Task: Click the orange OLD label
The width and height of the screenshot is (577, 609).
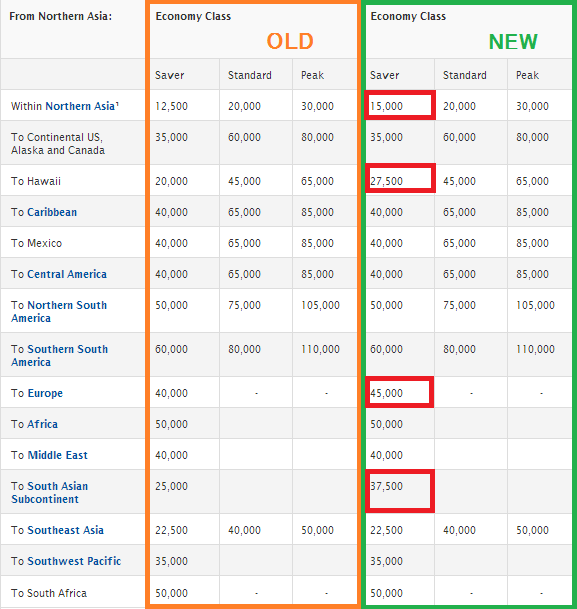Action: (x=290, y=41)
